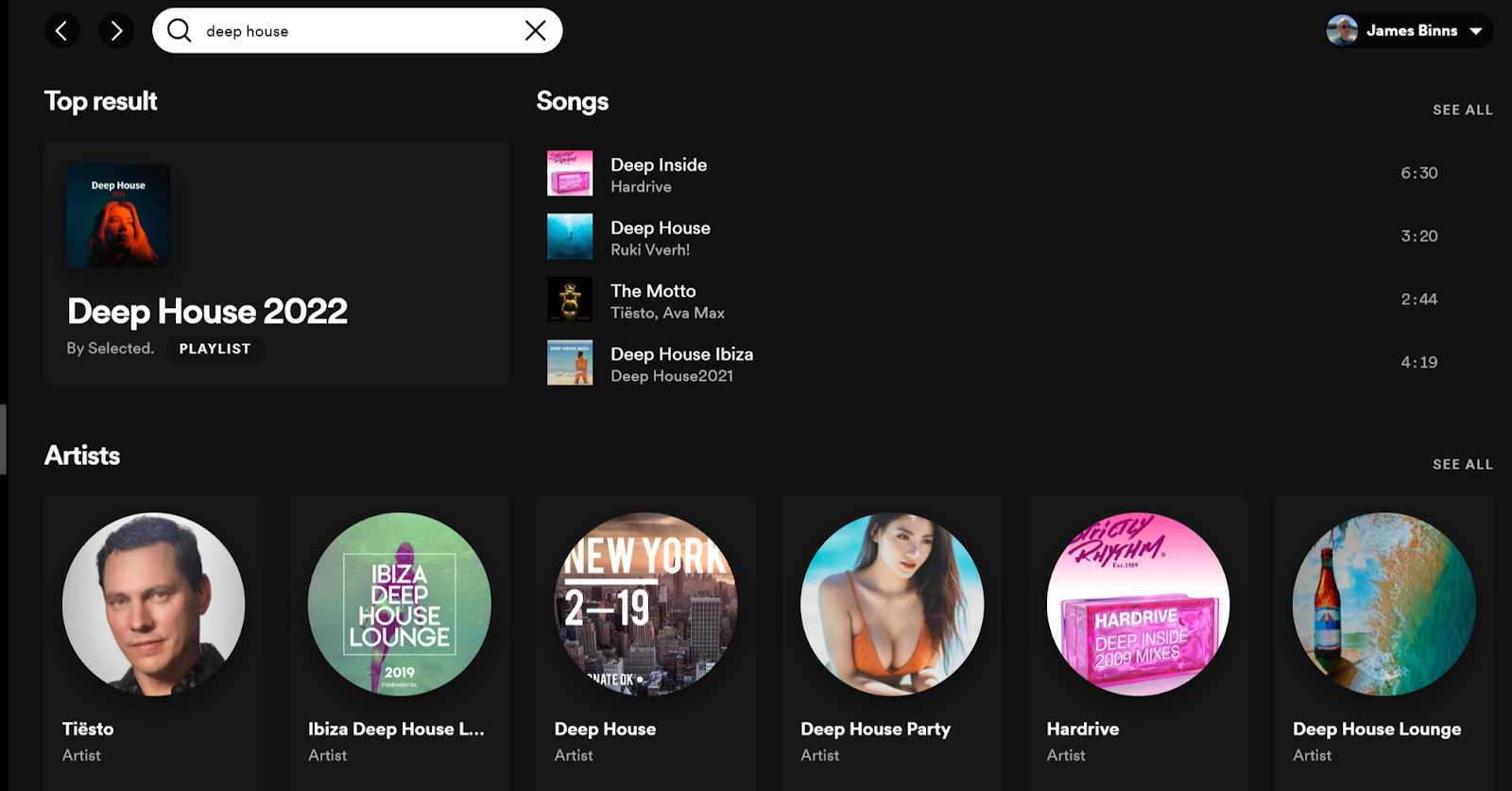The image size is (1512, 791).
Task: Click Deep House Party artist name
Action: point(875,729)
